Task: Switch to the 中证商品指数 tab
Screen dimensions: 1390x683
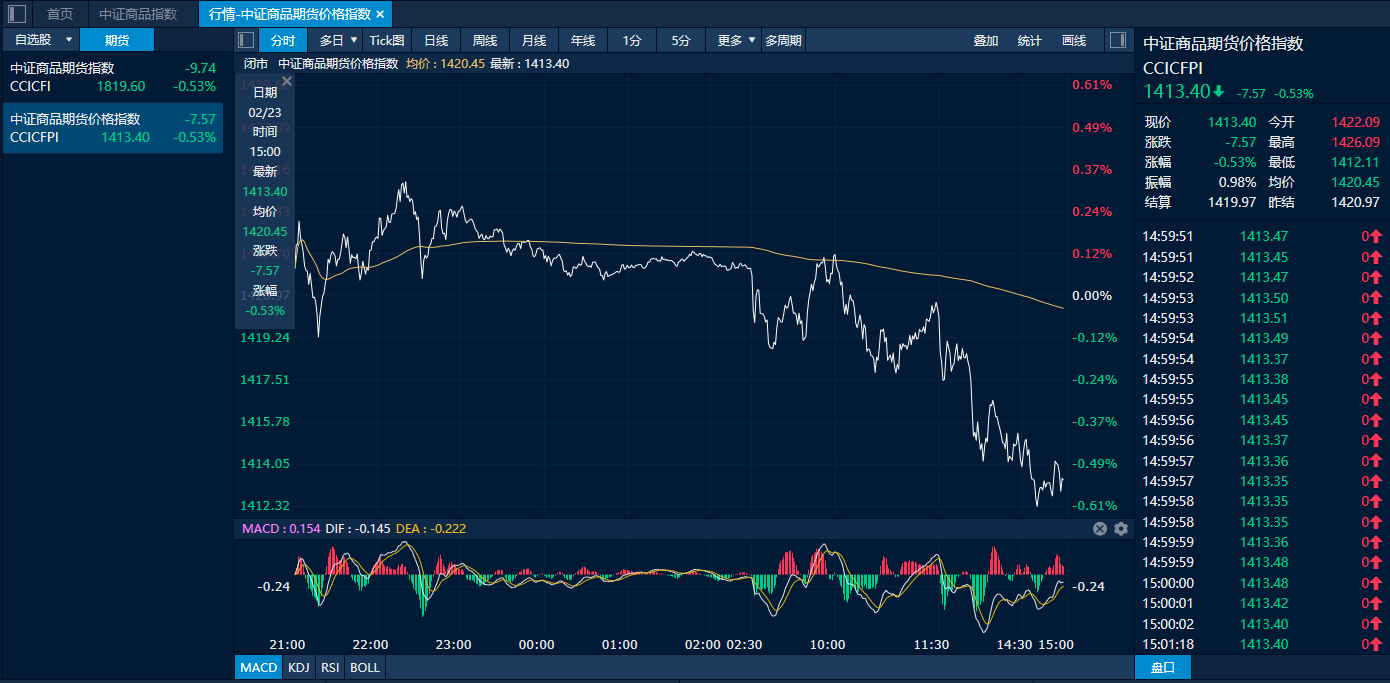Action: (138, 14)
